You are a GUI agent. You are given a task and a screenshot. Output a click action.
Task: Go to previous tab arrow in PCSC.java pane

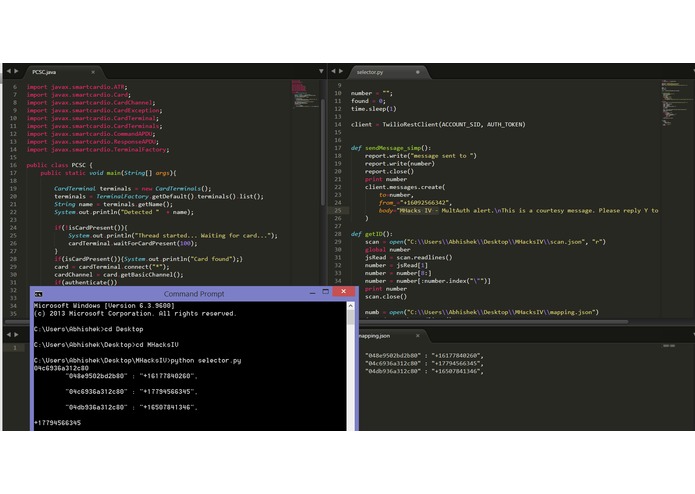pos(8,71)
